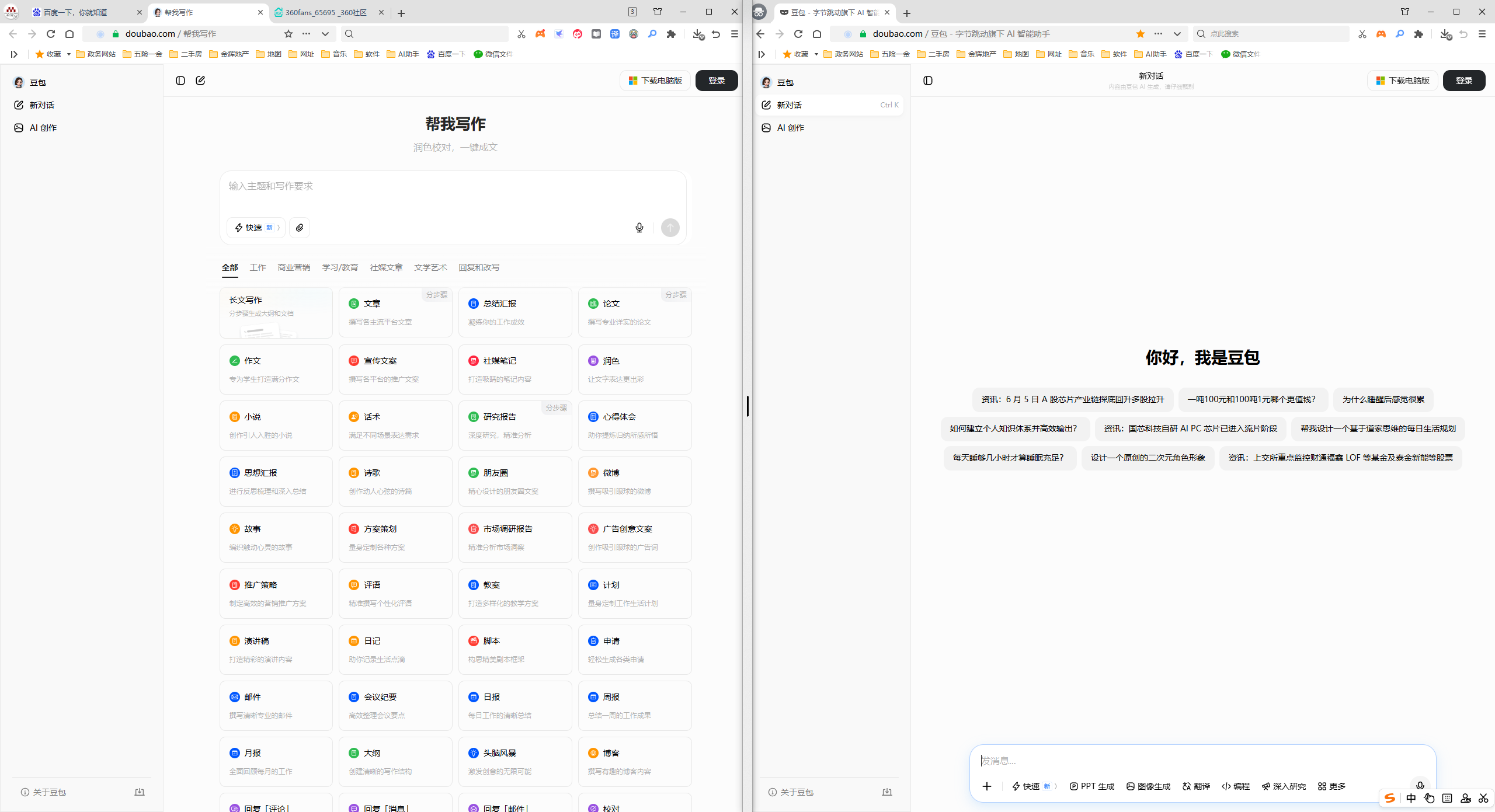Open the 头脑风暴 template card
The image size is (1495, 812).
pos(515,762)
